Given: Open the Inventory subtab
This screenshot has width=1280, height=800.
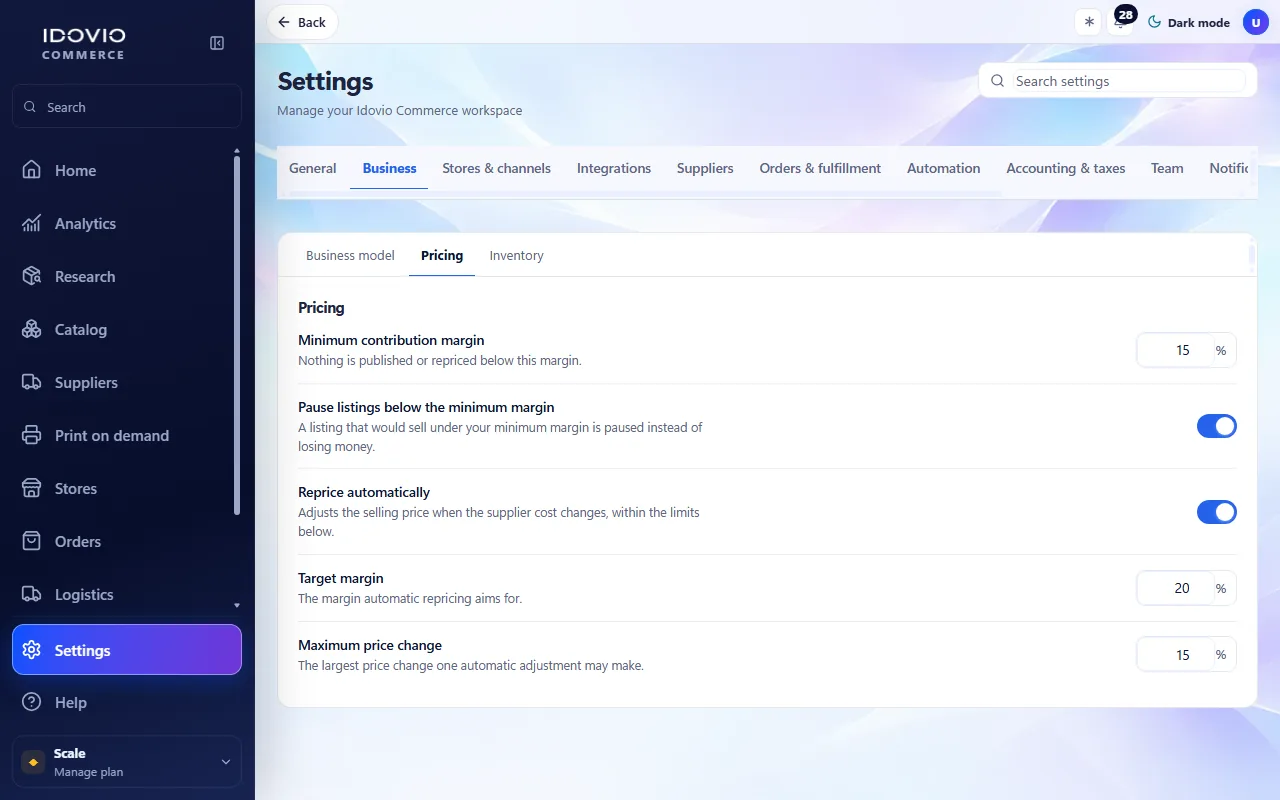Looking at the screenshot, I should pyautogui.click(x=517, y=255).
